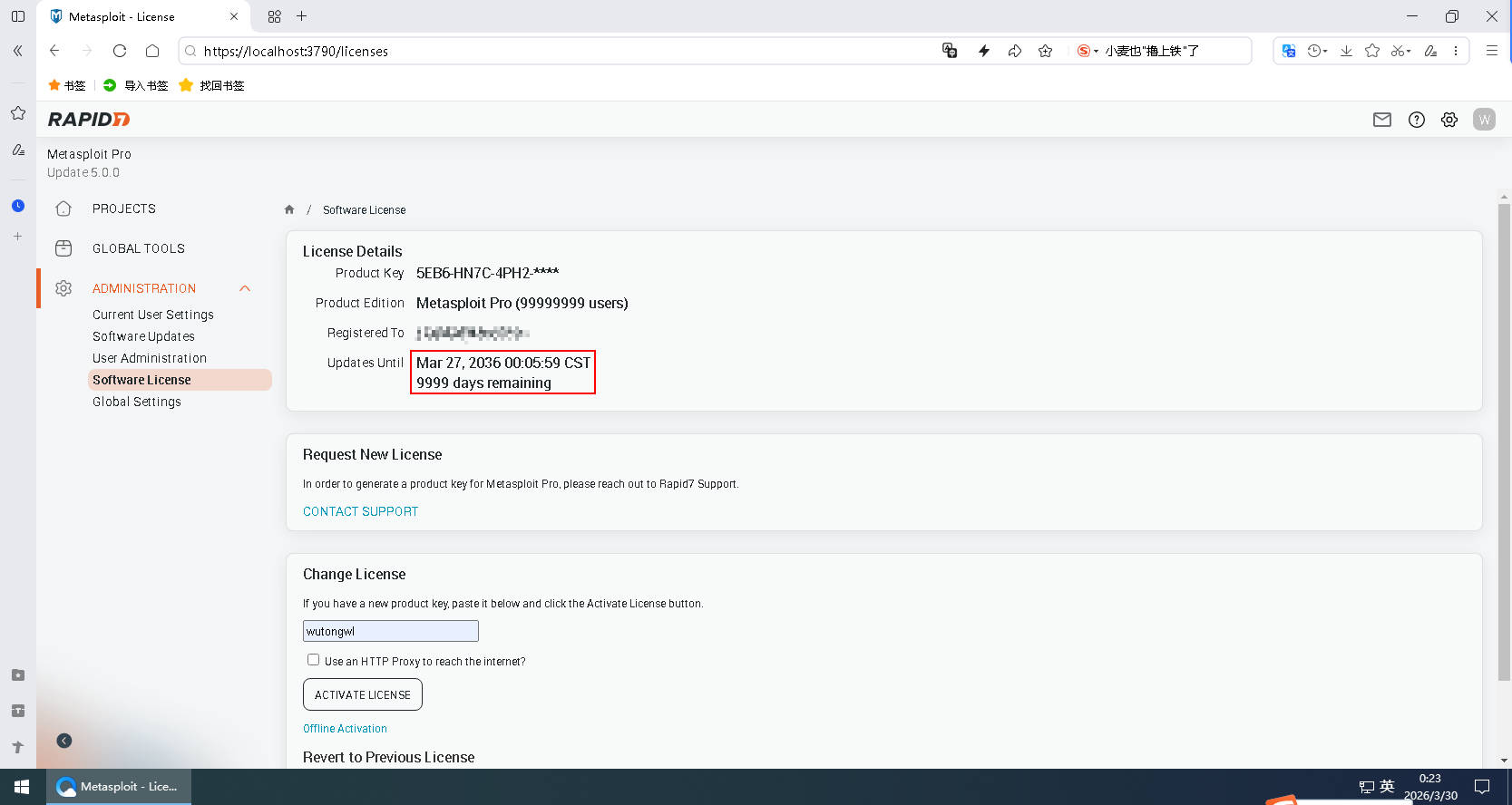
Task: Click the Global Tools toolbox icon
Action: [63, 248]
